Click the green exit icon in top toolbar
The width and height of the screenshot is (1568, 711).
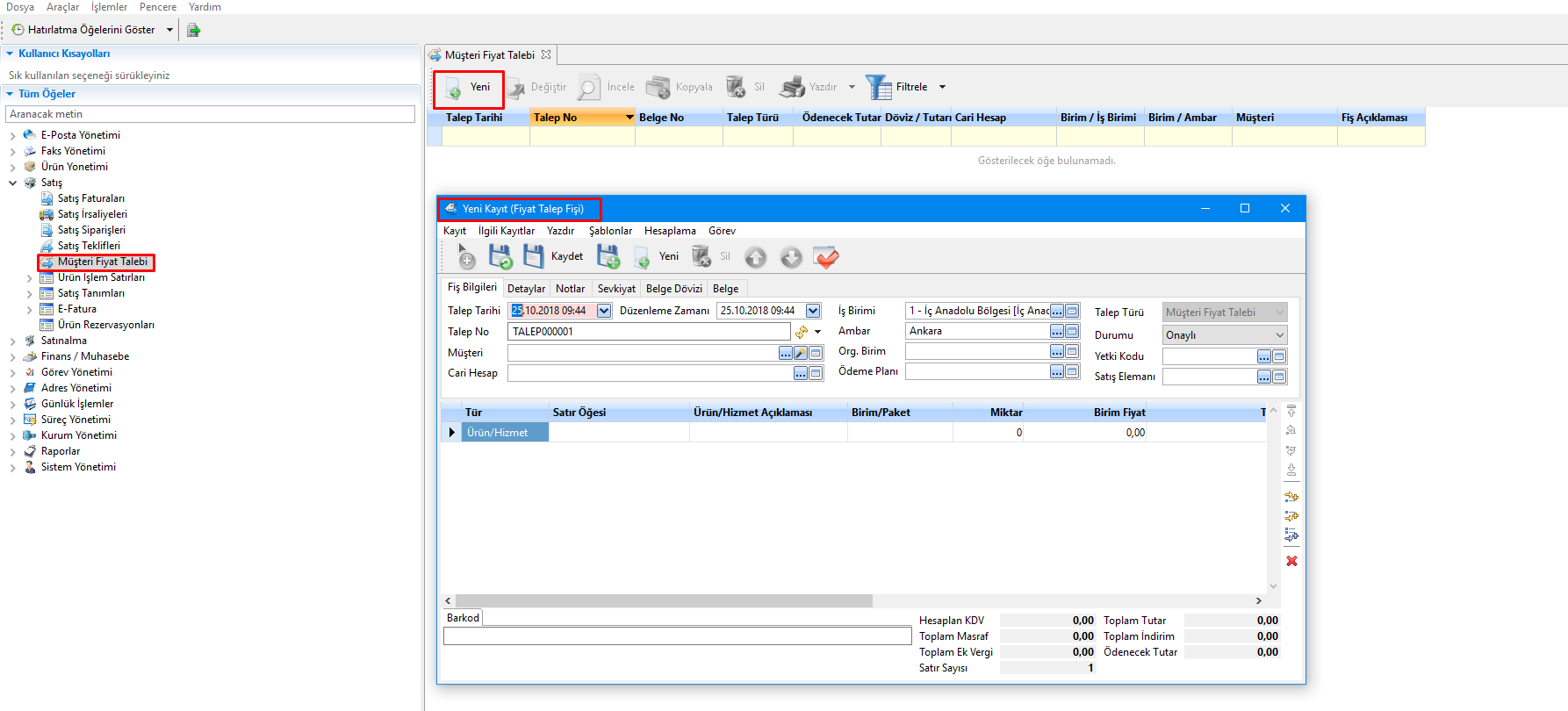coord(194,30)
